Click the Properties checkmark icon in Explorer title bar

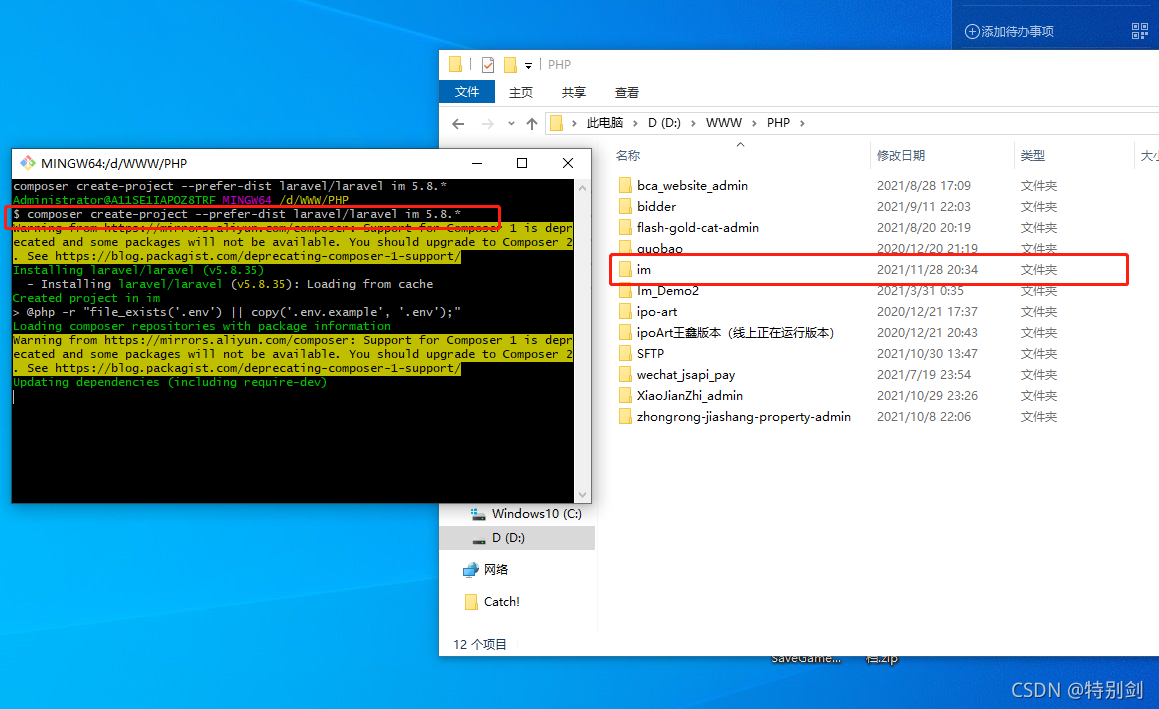point(488,65)
